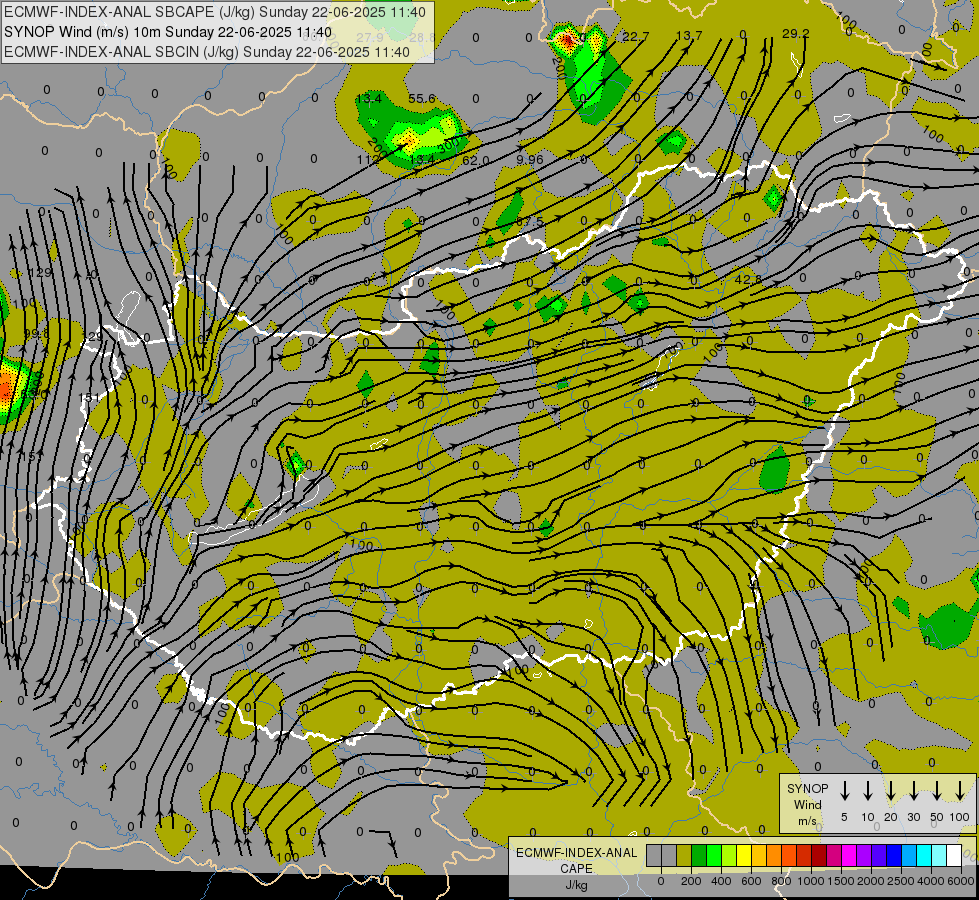Click the 67.5 value on the map
979x900 pixels.
click(x=529, y=222)
